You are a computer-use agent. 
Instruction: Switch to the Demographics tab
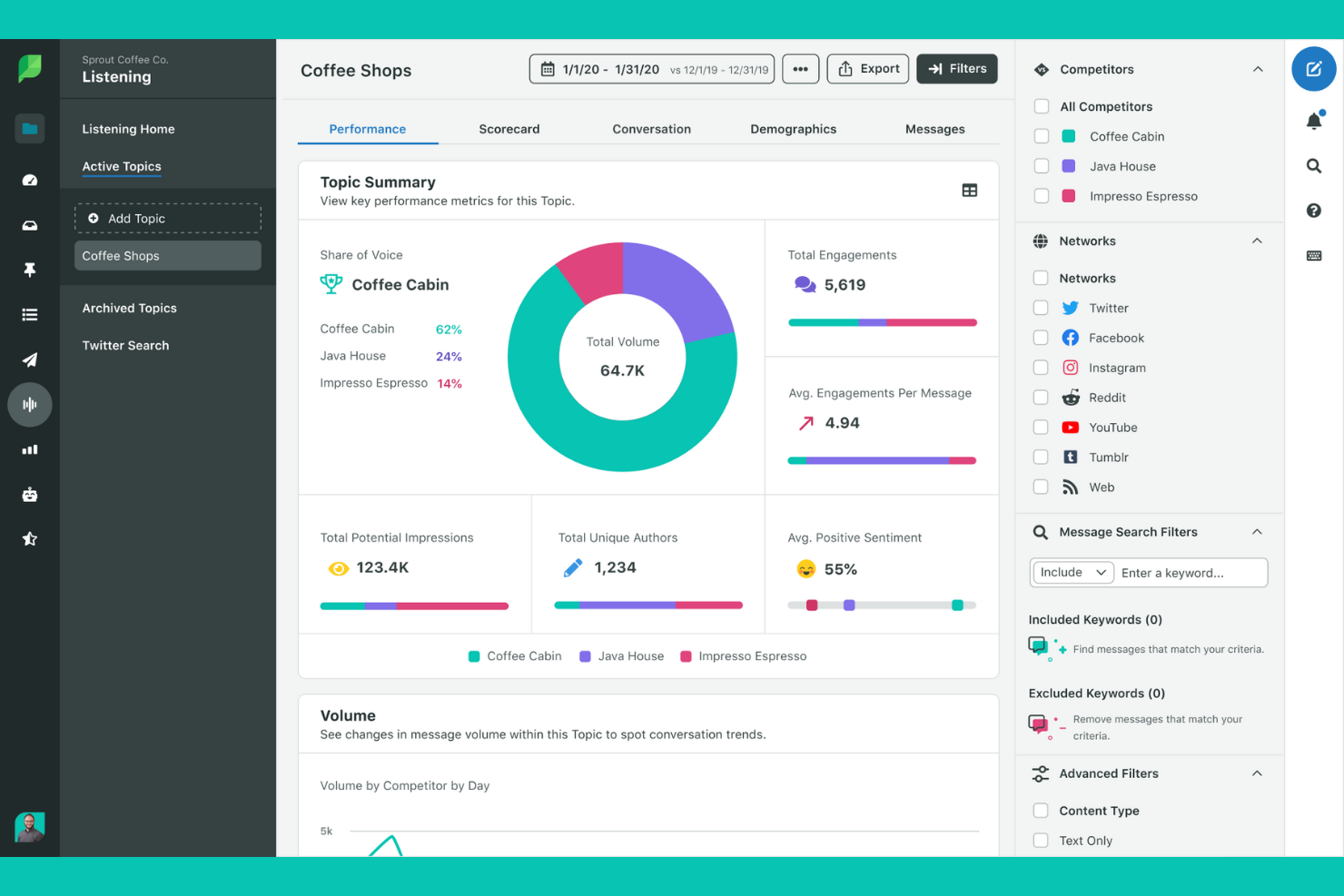coord(793,128)
